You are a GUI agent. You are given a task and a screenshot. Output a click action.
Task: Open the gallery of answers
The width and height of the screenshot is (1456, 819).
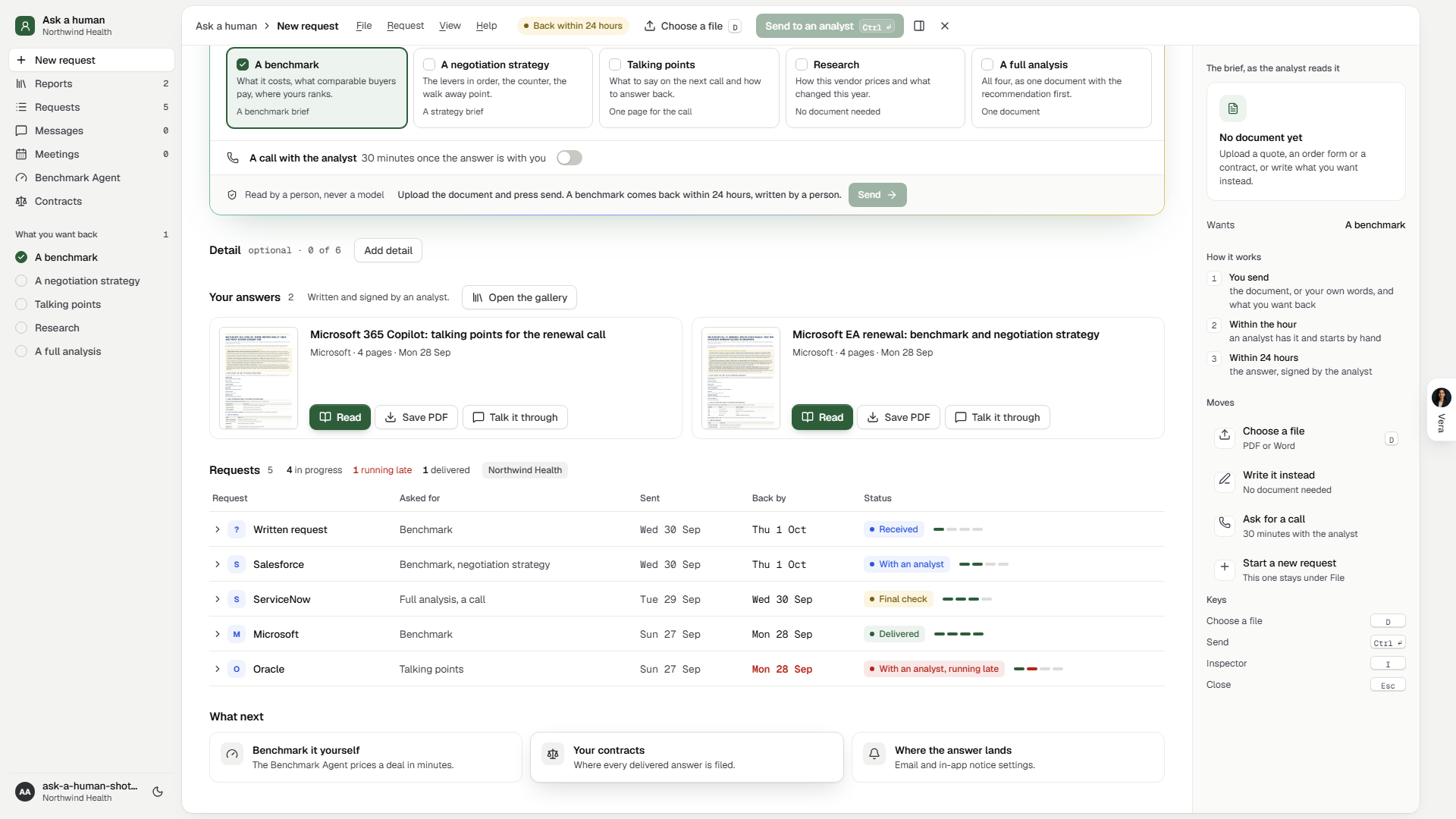point(519,297)
